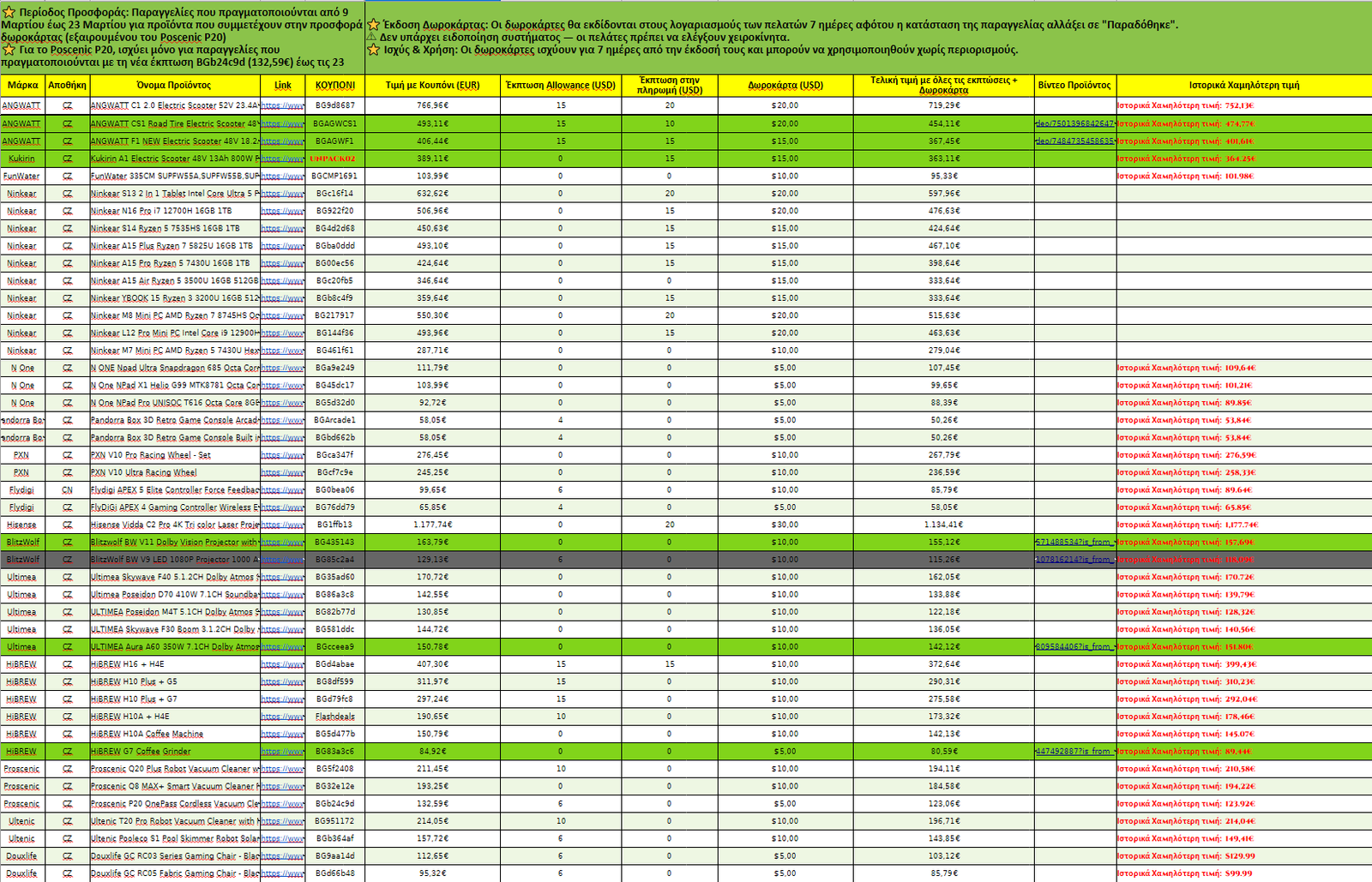Select the UNPACK02 coupon code cell
This screenshot has width=1372, height=882.
point(334,159)
